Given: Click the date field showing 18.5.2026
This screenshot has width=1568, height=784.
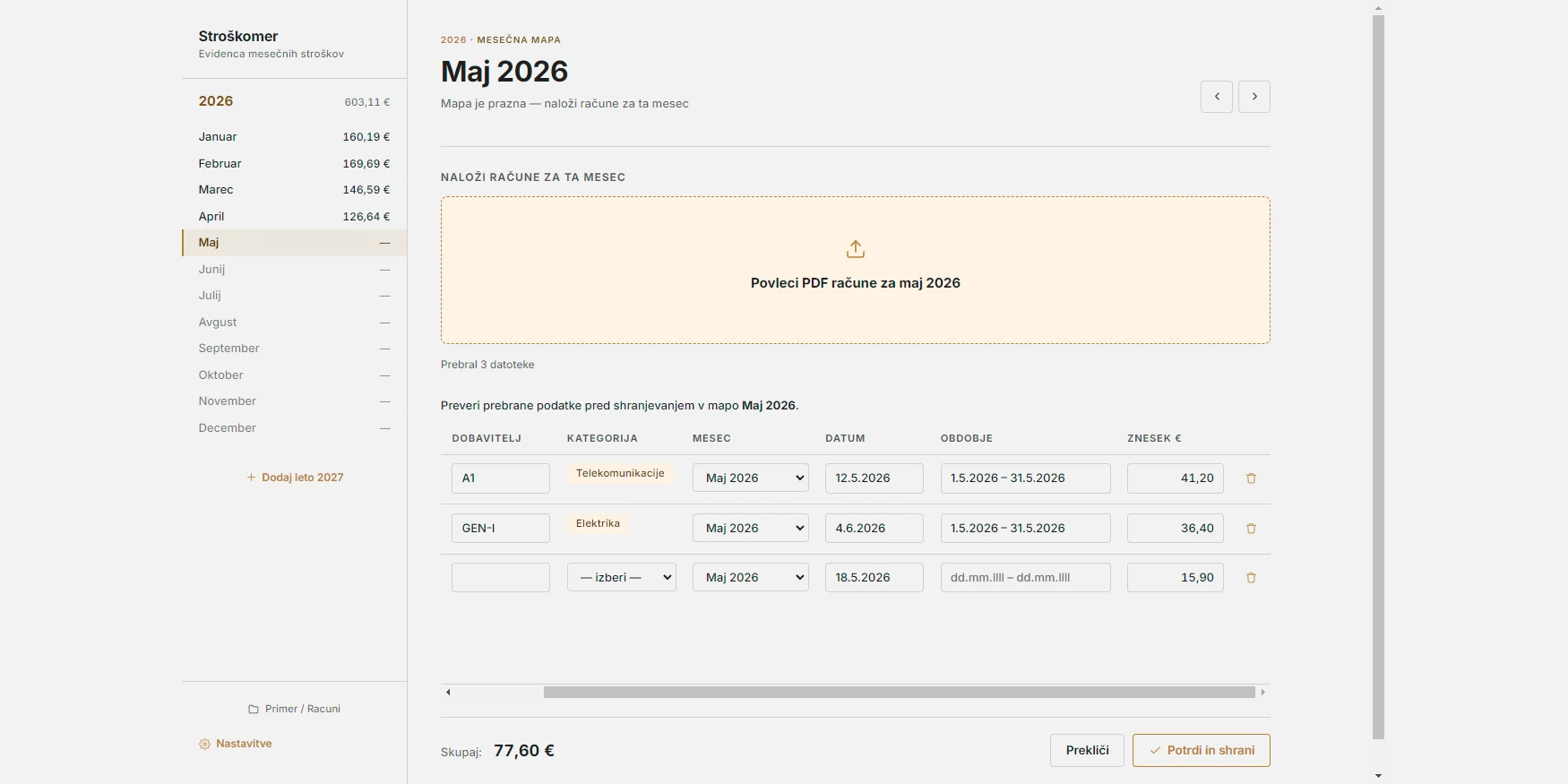Looking at the screenshot, I should click(874, 578).
